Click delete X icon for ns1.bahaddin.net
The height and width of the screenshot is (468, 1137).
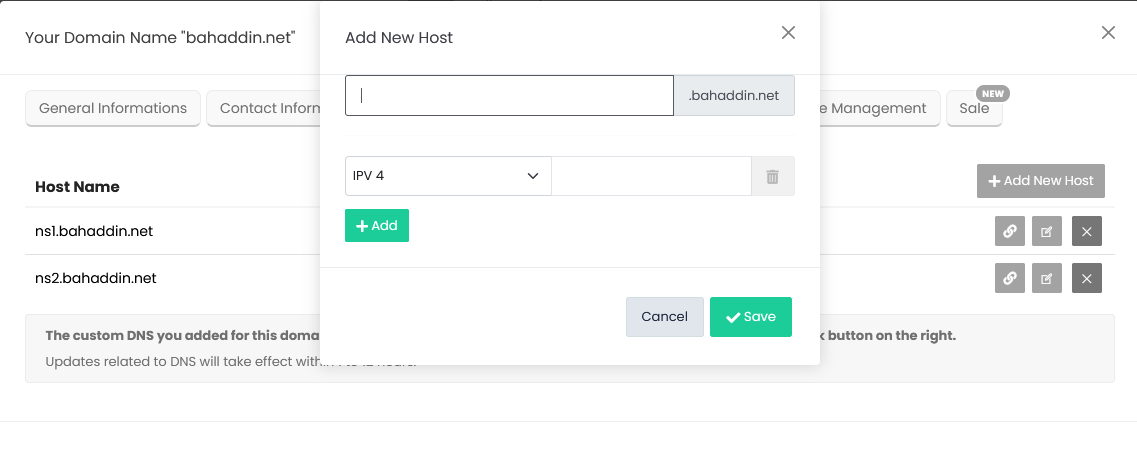(1086, 231)
